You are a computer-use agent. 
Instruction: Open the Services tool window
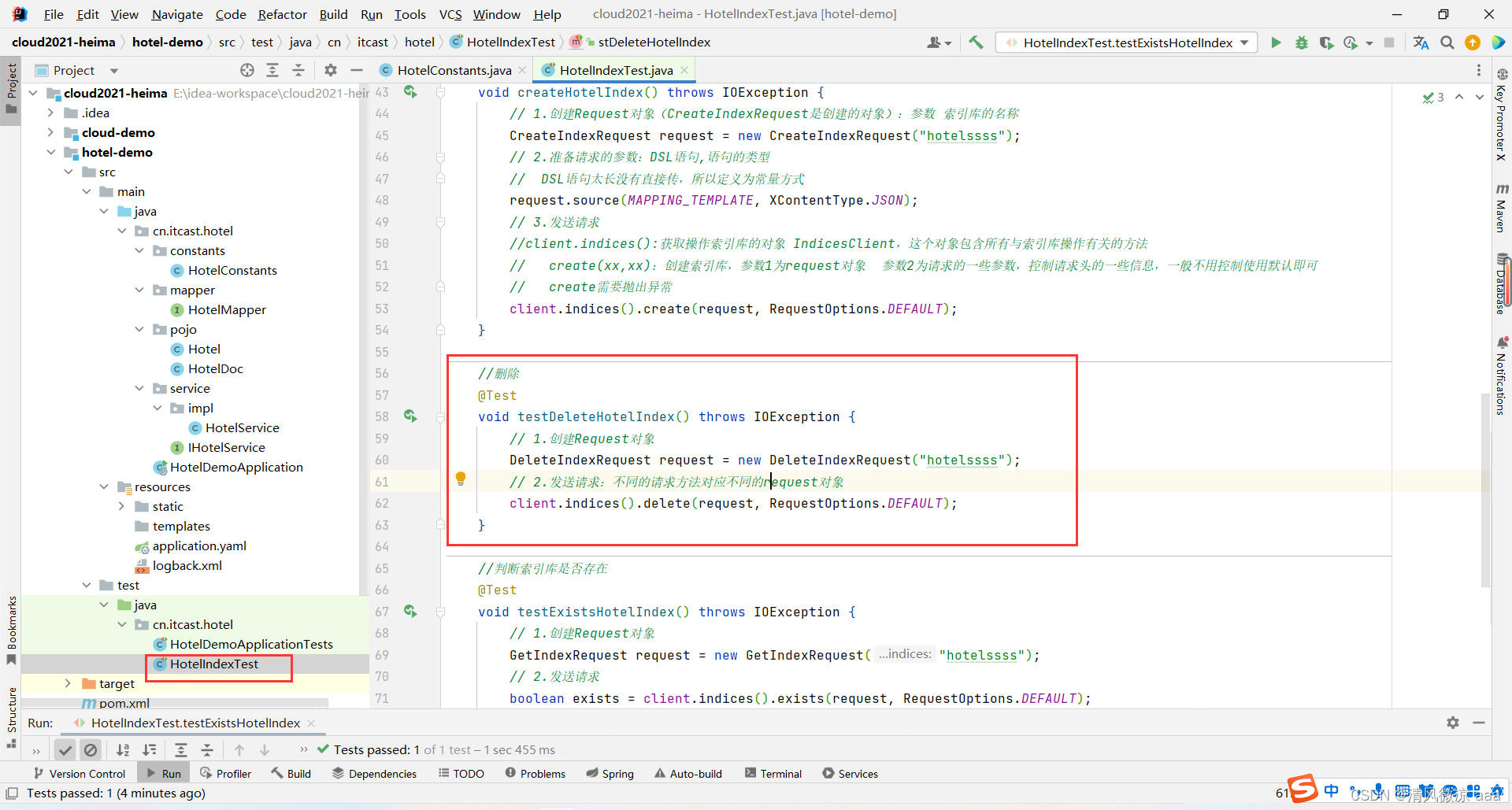(x=850, y=774)
